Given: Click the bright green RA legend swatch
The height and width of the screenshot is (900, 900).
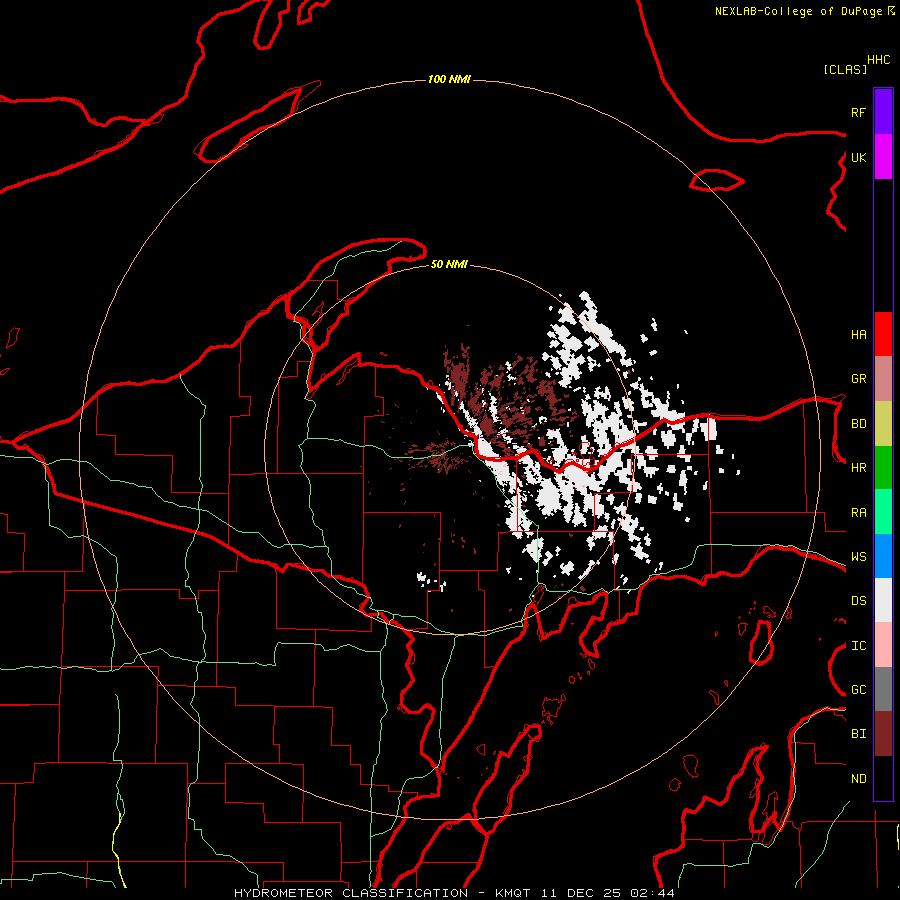Looking at the screenshot, I should (x=883, y=512).
